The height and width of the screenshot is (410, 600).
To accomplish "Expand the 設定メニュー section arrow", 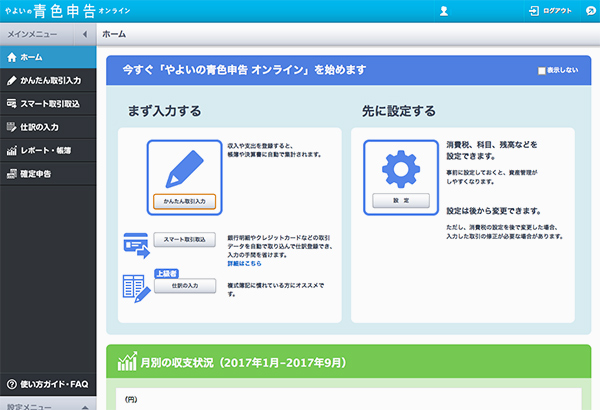I will [x=85, y=407].
